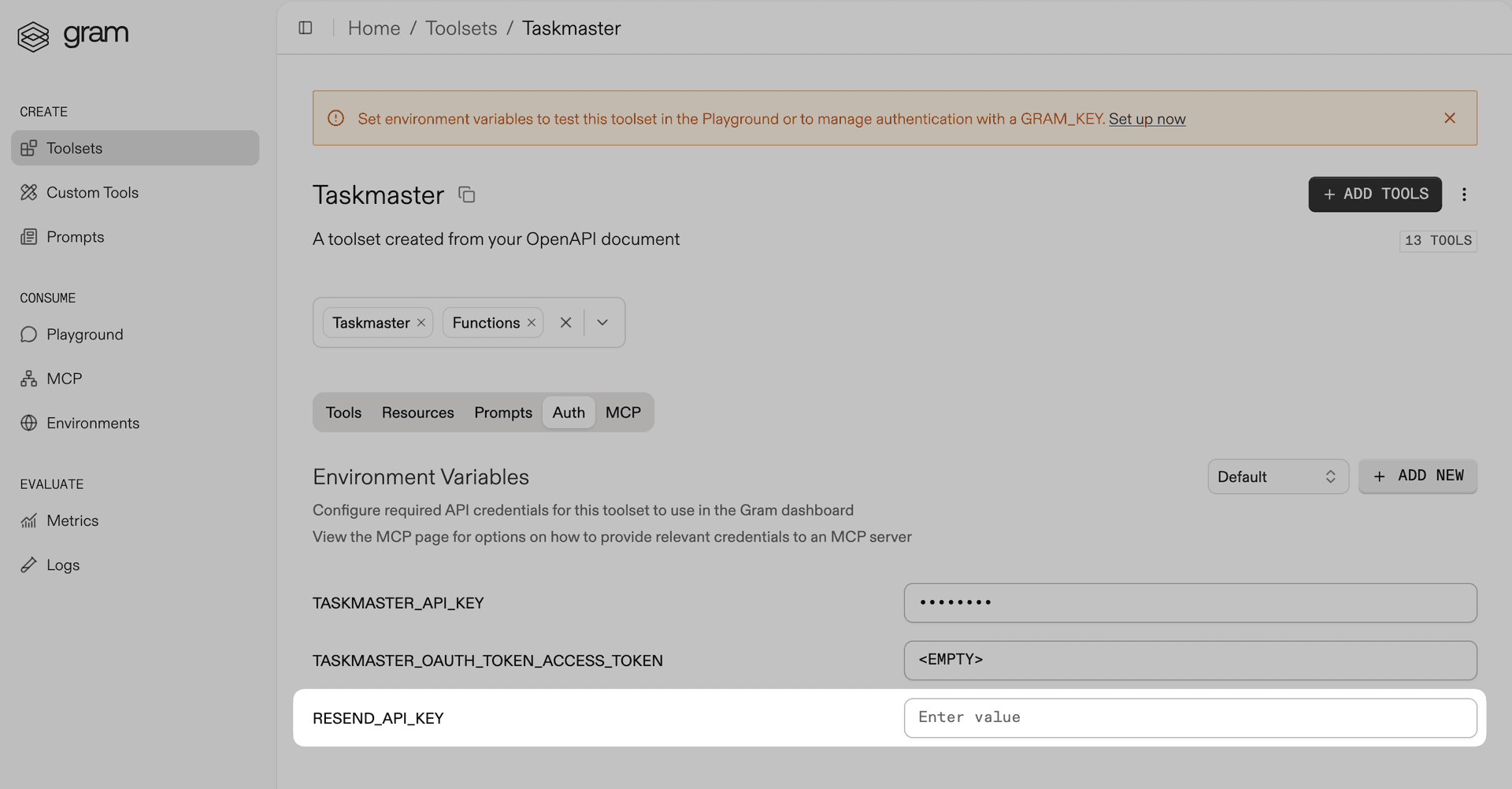This screenshot has height=789, width=1512.
Task: Add a new environment variable with ADD NEW
Action: tap(1417, 476)
